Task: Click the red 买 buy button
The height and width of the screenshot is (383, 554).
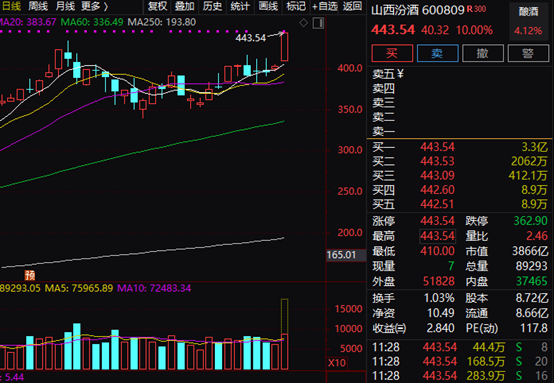Action: click(392, 53)
